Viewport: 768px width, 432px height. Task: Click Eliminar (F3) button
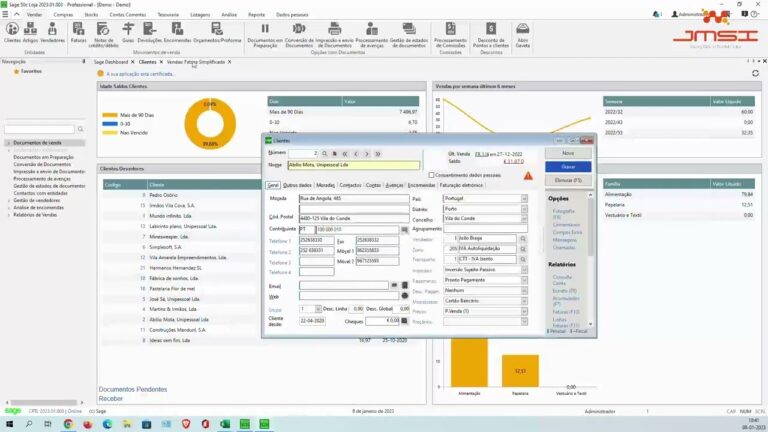coord(568,181)
